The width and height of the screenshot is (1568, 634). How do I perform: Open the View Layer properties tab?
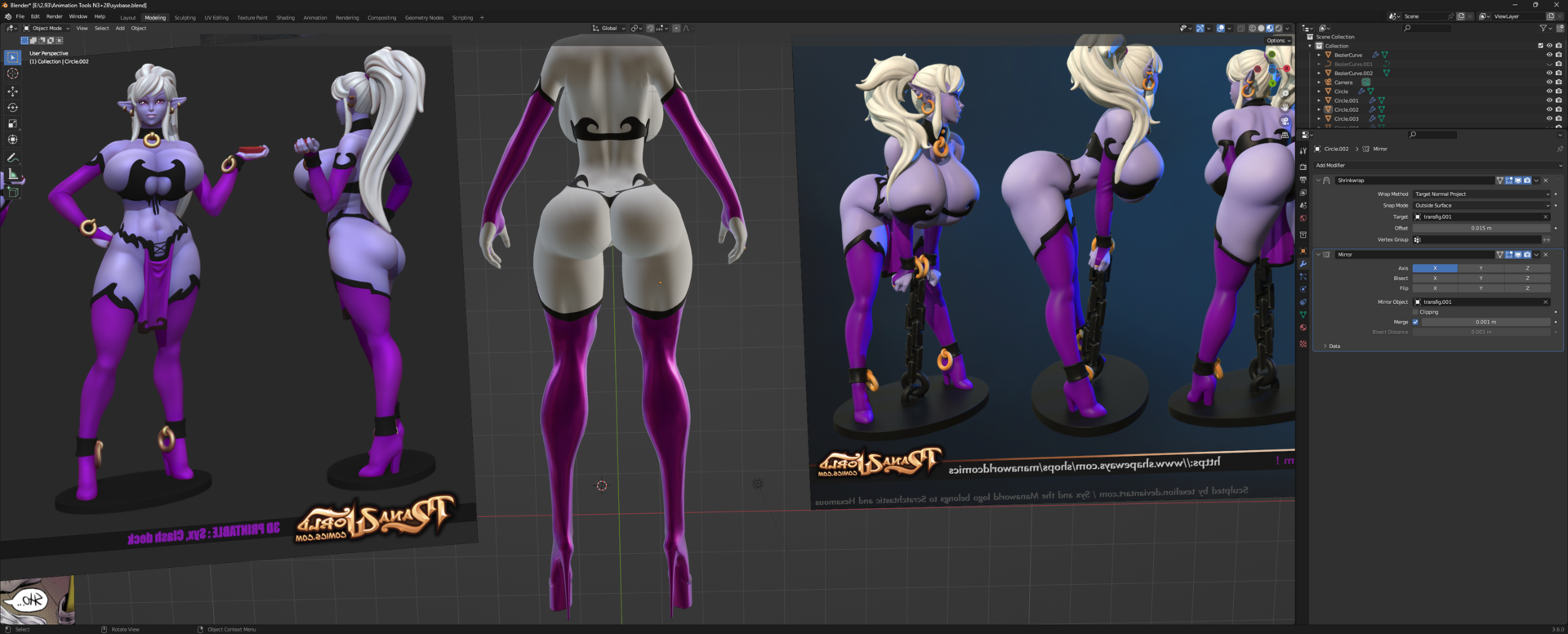1303,193
